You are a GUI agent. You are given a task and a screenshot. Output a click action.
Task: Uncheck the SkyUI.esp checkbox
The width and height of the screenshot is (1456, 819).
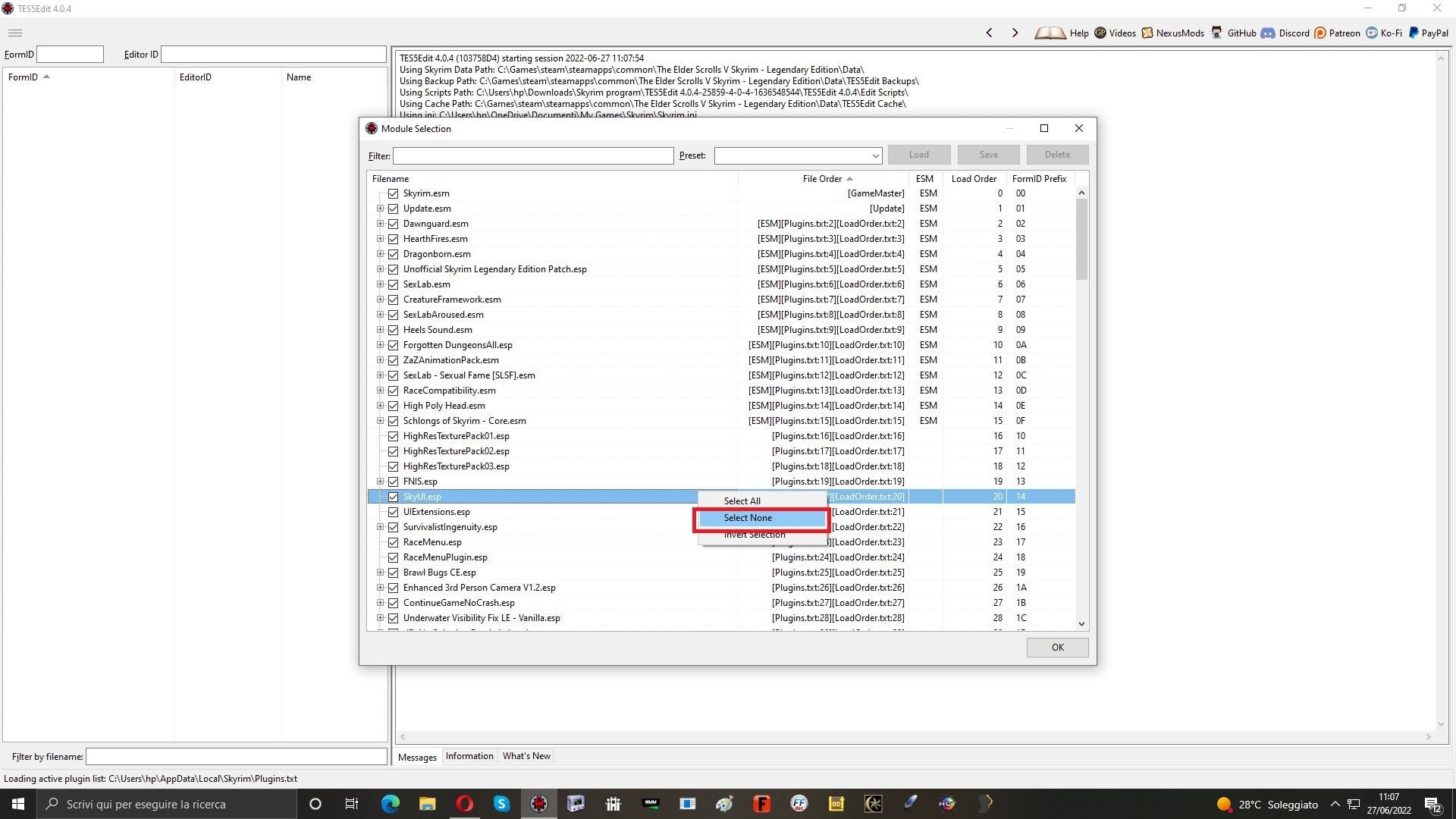coord(393,497)
